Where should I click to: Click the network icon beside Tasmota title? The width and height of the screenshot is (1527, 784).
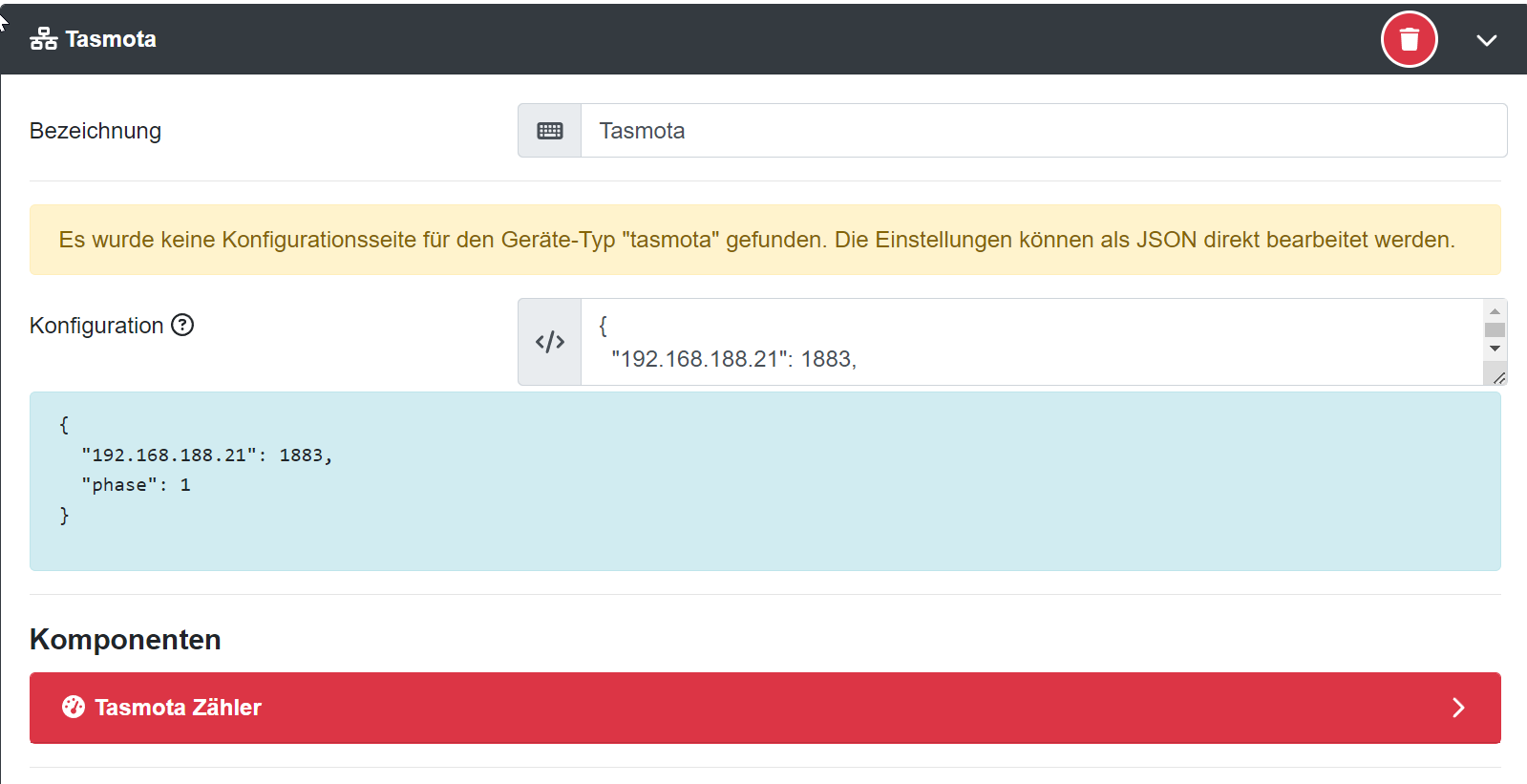[x=43, y=39]
